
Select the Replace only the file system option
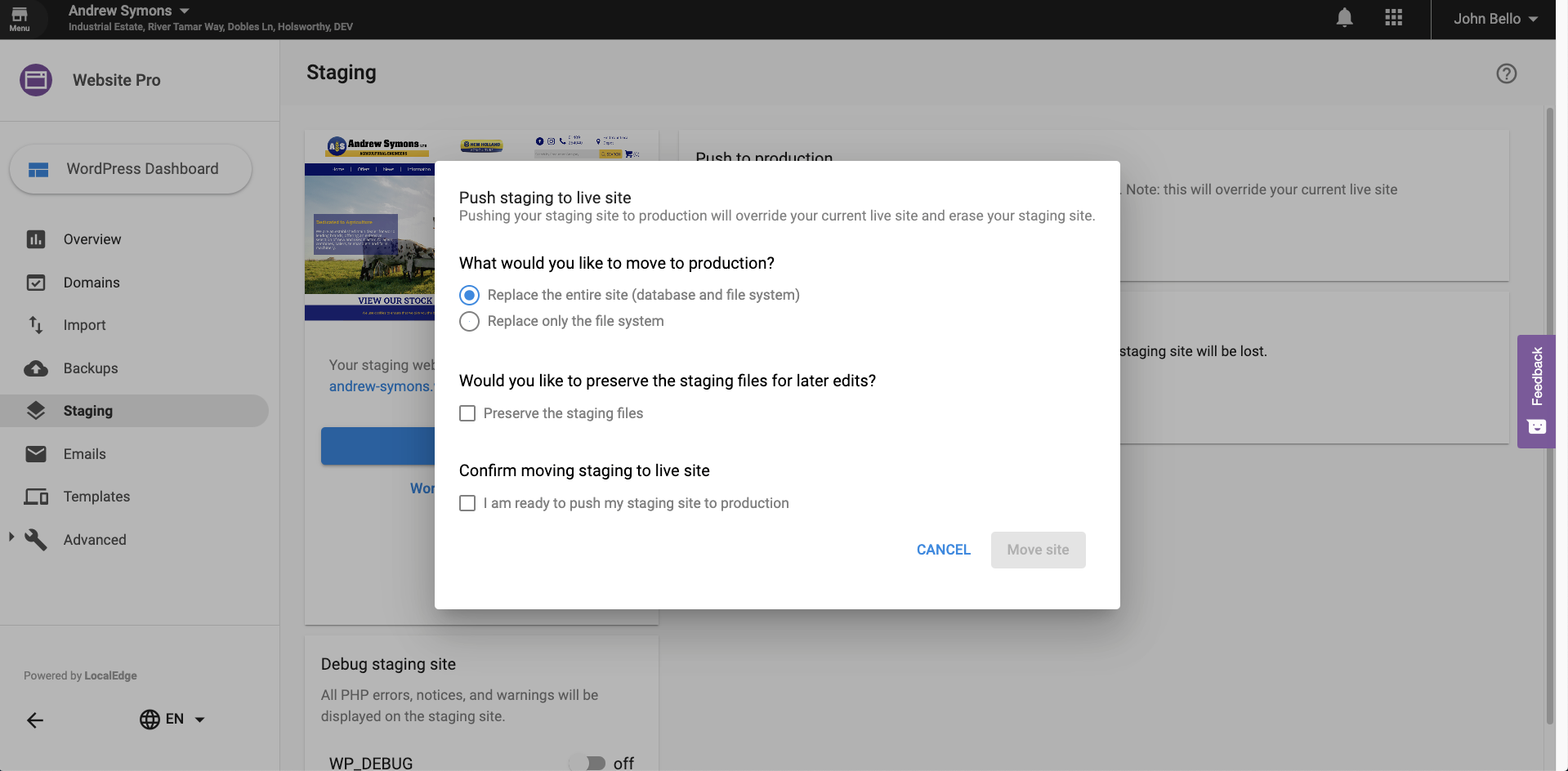pyautogui.click(x=469, y=321)
